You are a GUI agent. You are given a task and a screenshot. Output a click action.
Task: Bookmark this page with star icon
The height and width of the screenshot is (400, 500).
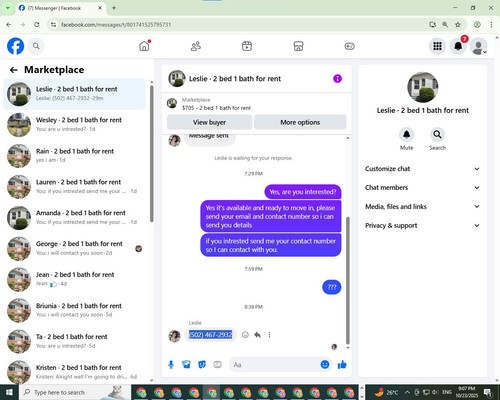point(458,24)
